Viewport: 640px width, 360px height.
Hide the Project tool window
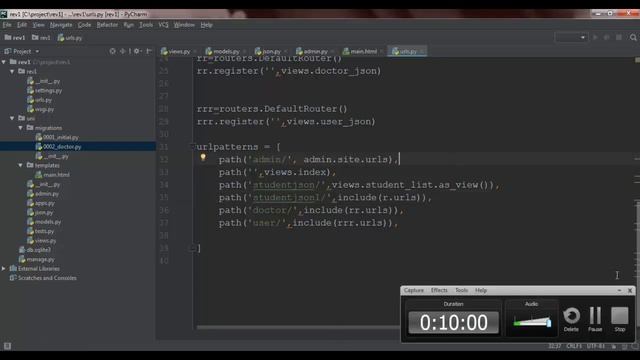[149, 51]
